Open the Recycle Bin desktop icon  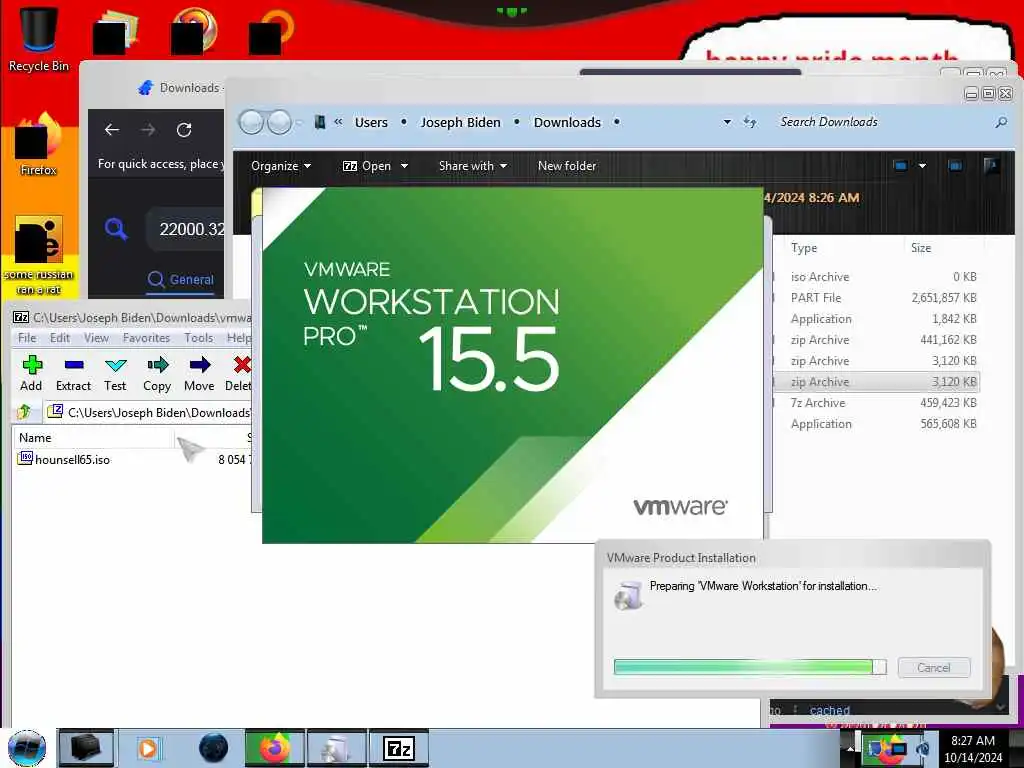[x=38, y=39]
